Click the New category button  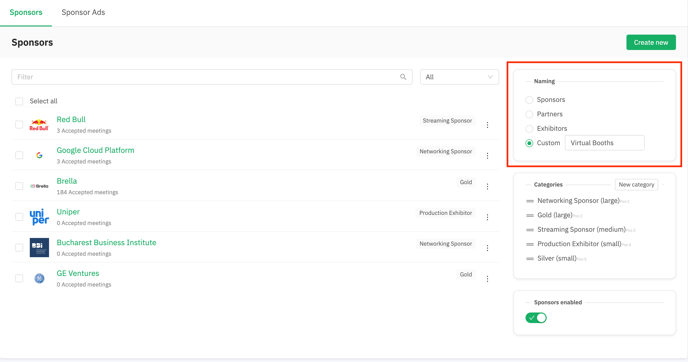click(636, 185)
